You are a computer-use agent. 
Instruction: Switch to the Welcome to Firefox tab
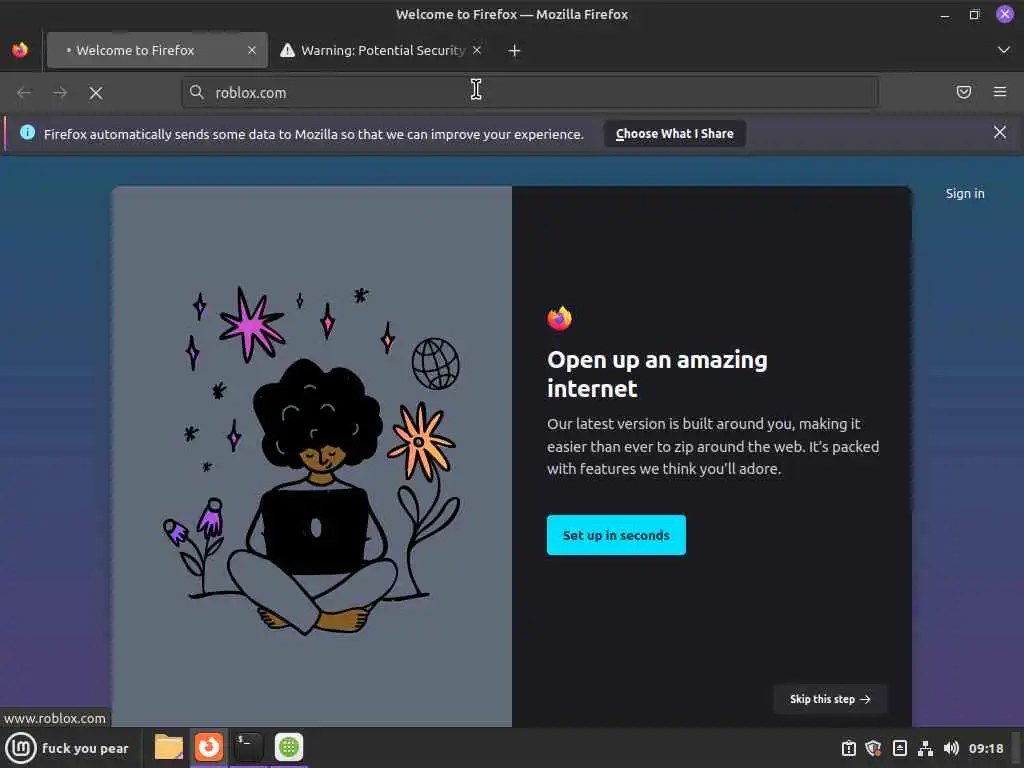pyautogui.click(x=157, y=50)
